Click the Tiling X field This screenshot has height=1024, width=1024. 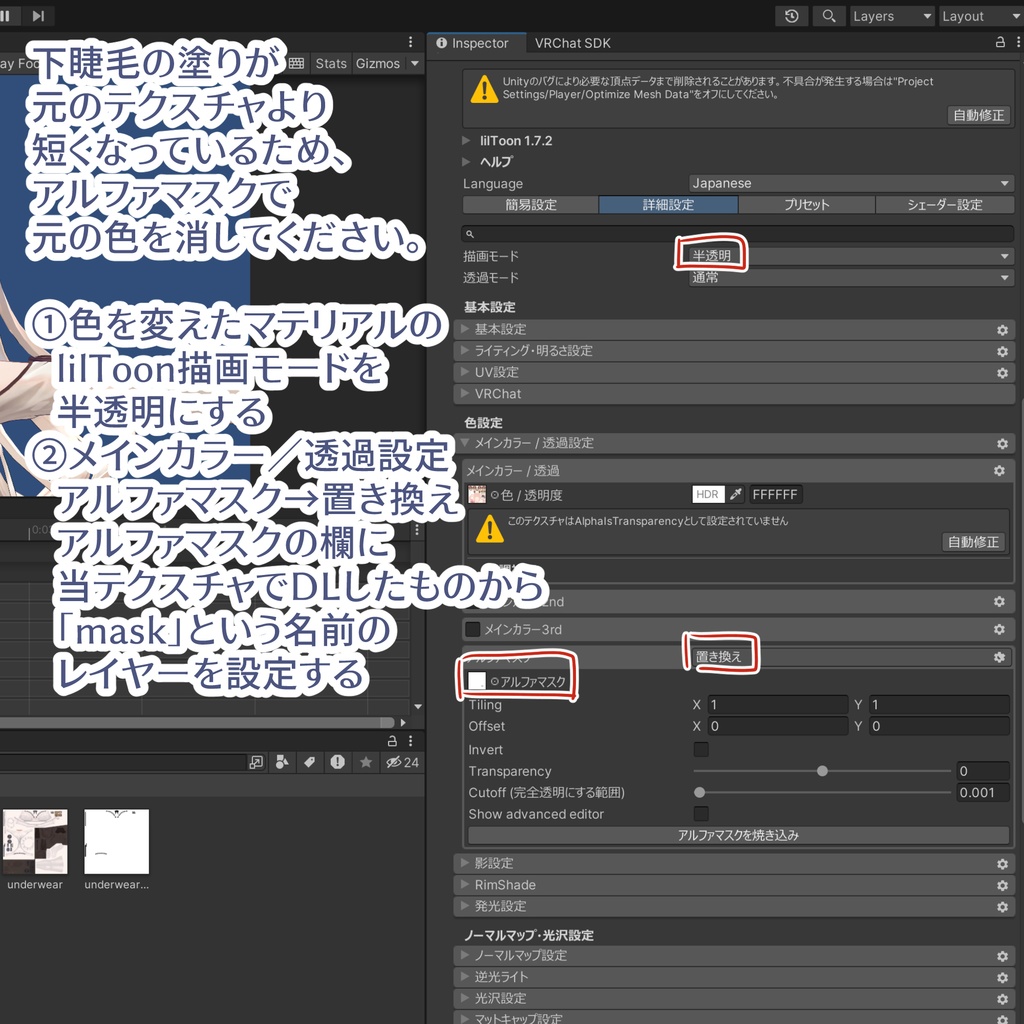[x=777, y=705]
